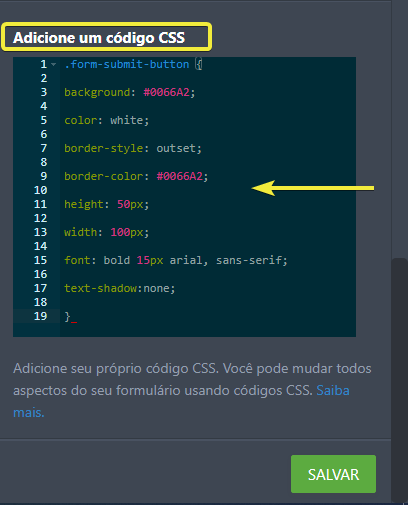The image size is (408, 505).
Task: Click the text-shadow:none line
Action: click(x=119, y=288)
